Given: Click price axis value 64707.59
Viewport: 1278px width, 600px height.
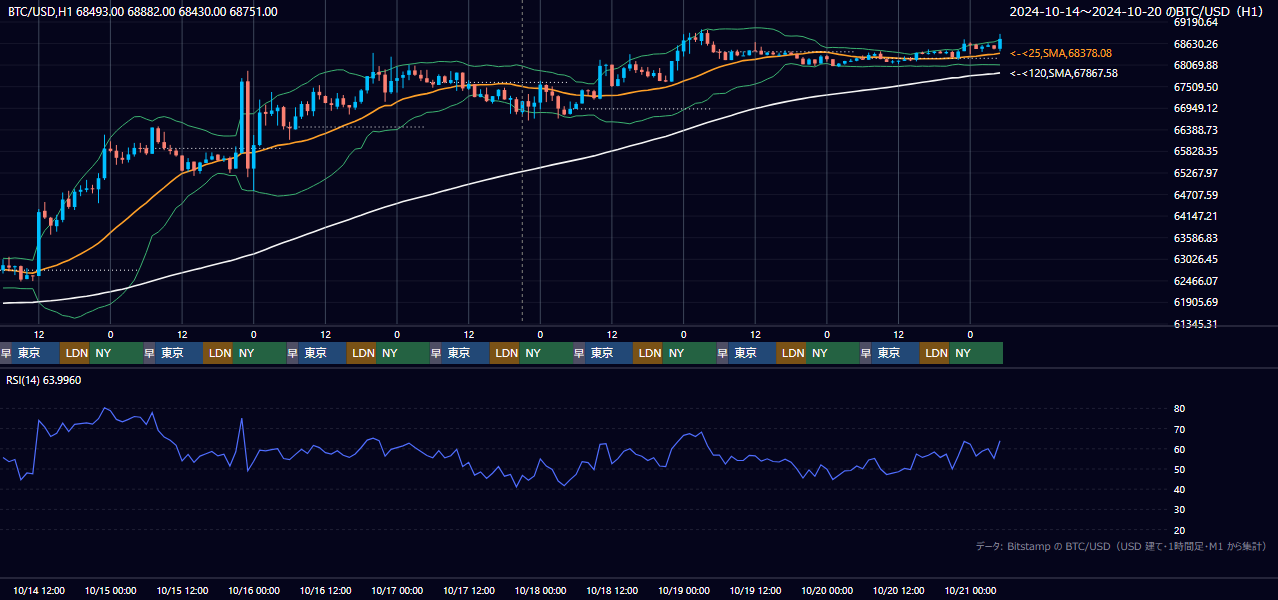Looking at the screenshot, I should pyautogui.click(x=1195, y=195).
